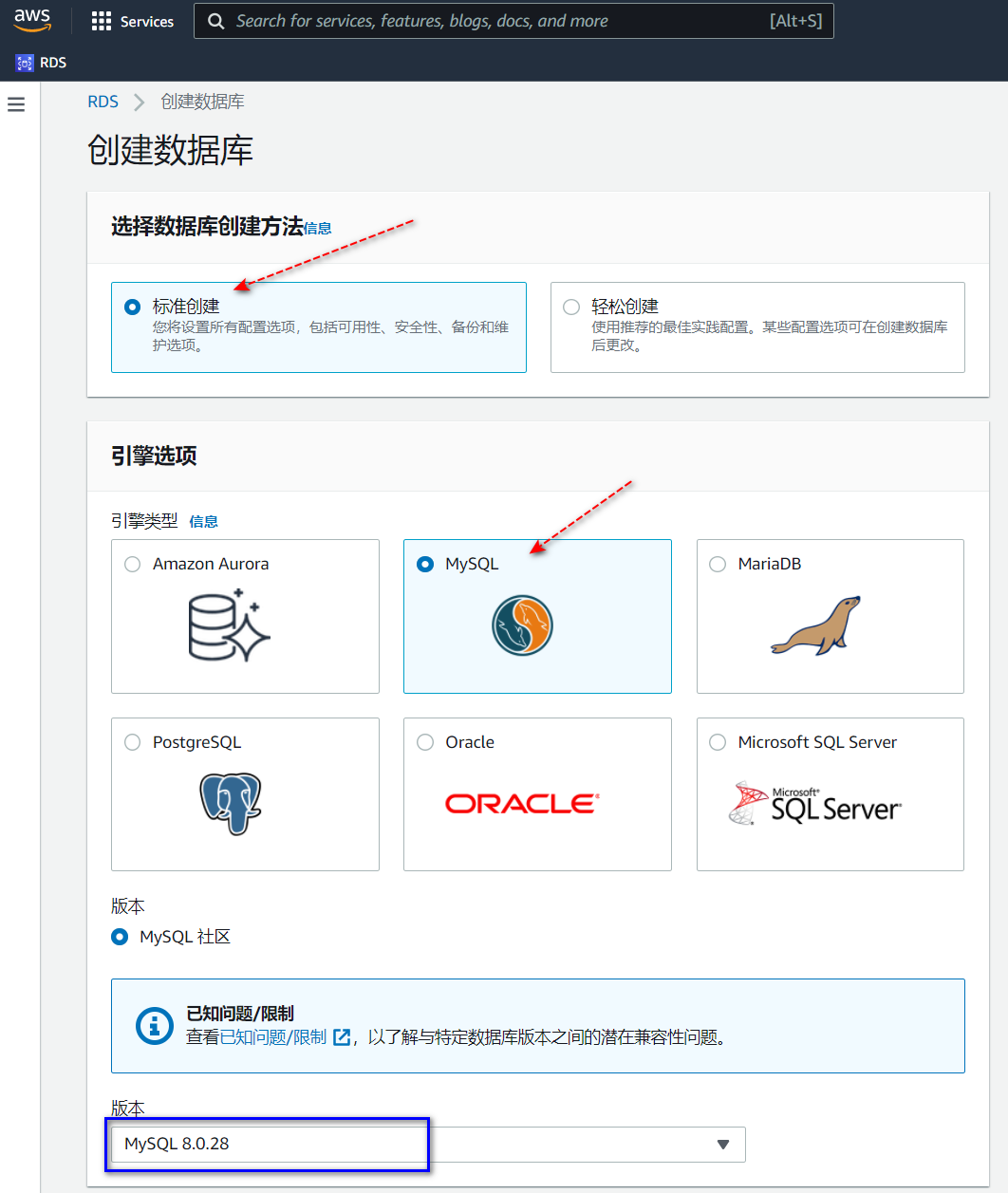Click the 引擎选项 section heading

pos(154,456)
